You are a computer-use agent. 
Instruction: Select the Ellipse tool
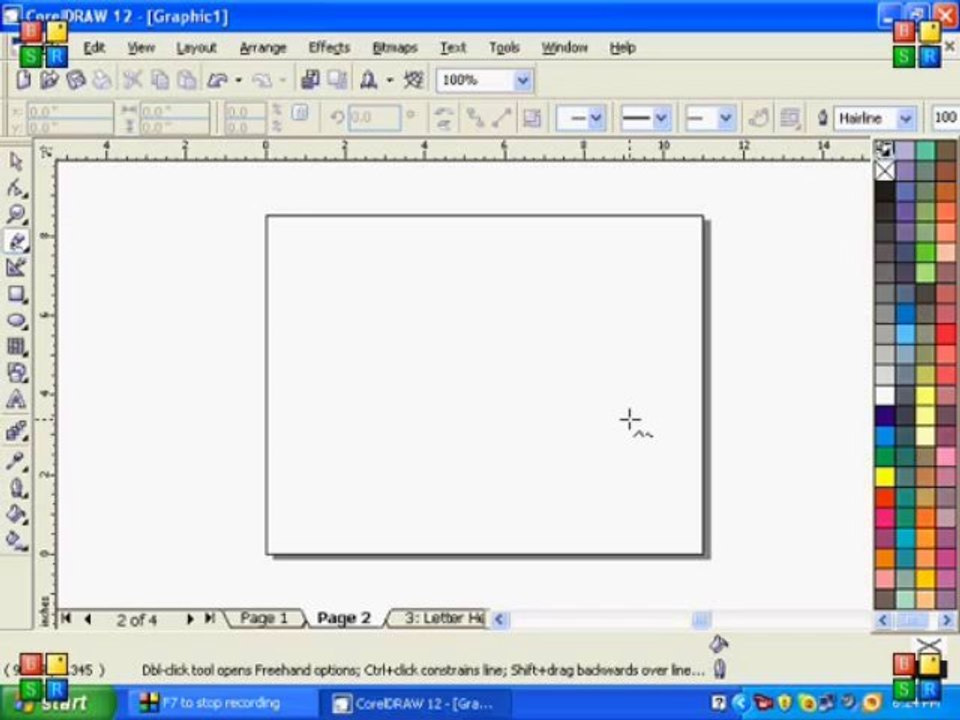point(16,320)
